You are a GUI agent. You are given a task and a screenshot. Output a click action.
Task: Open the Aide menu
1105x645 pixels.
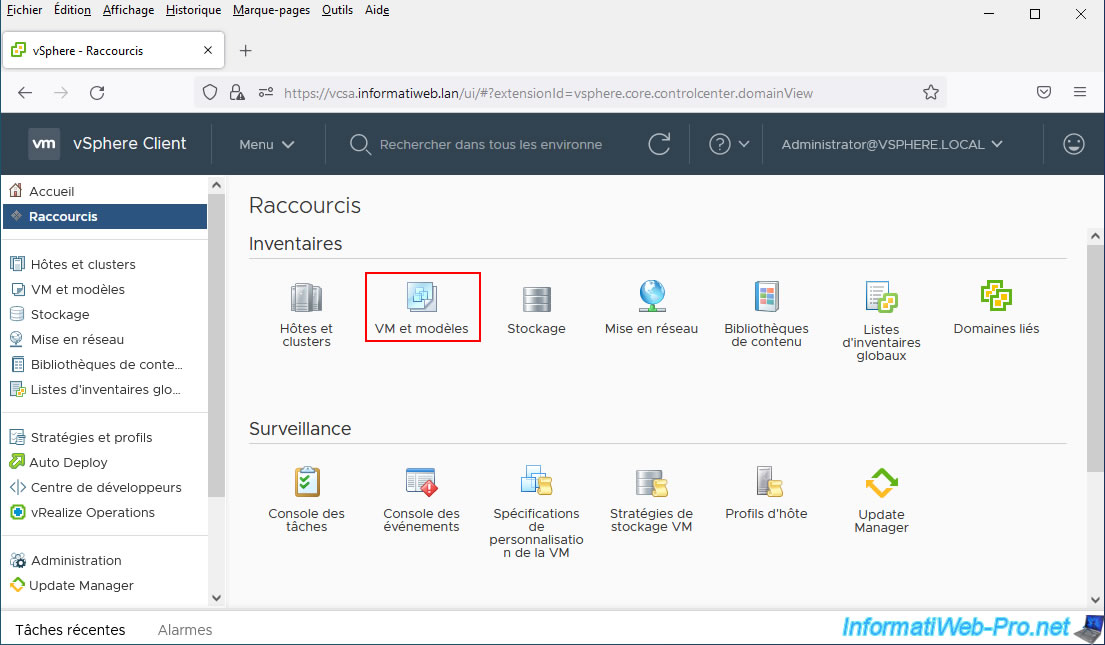click(x=377, y=10)
